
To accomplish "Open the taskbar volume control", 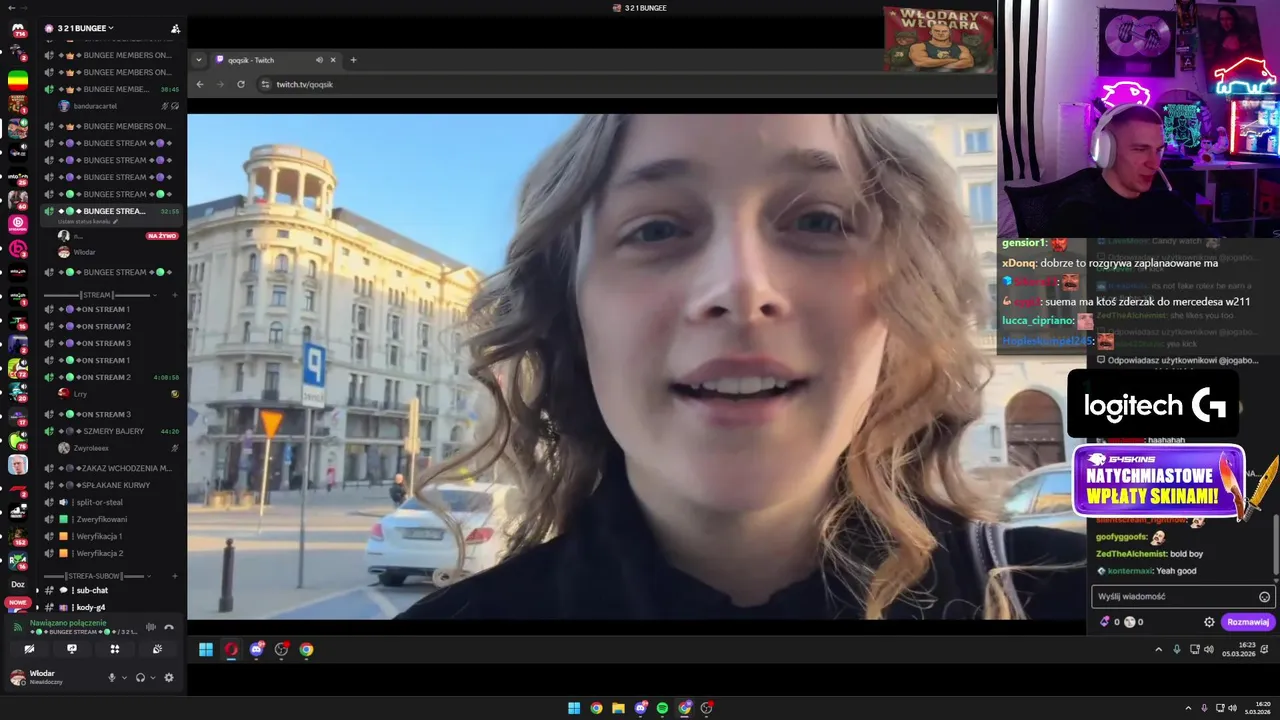I will (1231, 708).
